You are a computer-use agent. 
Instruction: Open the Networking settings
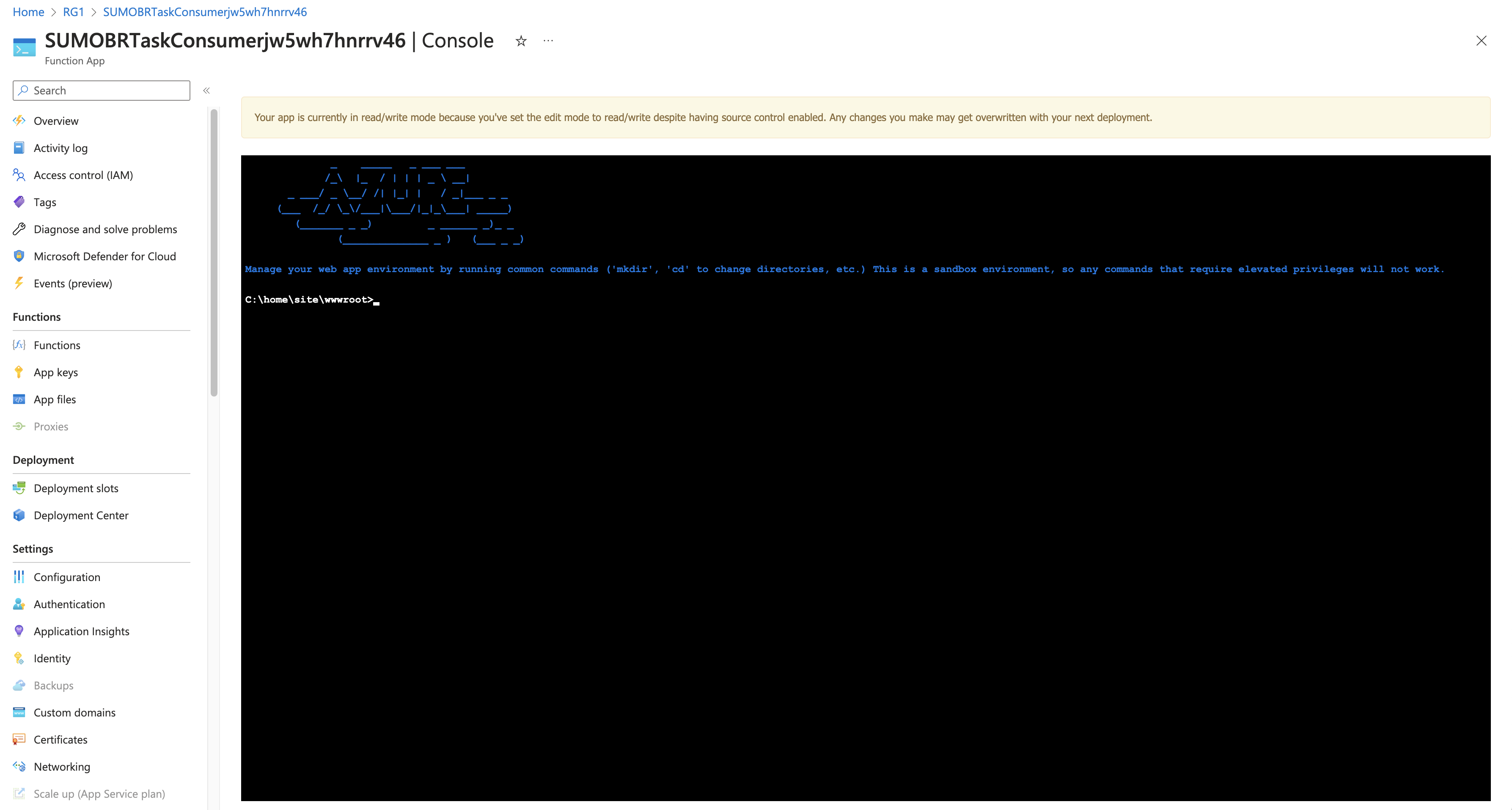(62, 766)
